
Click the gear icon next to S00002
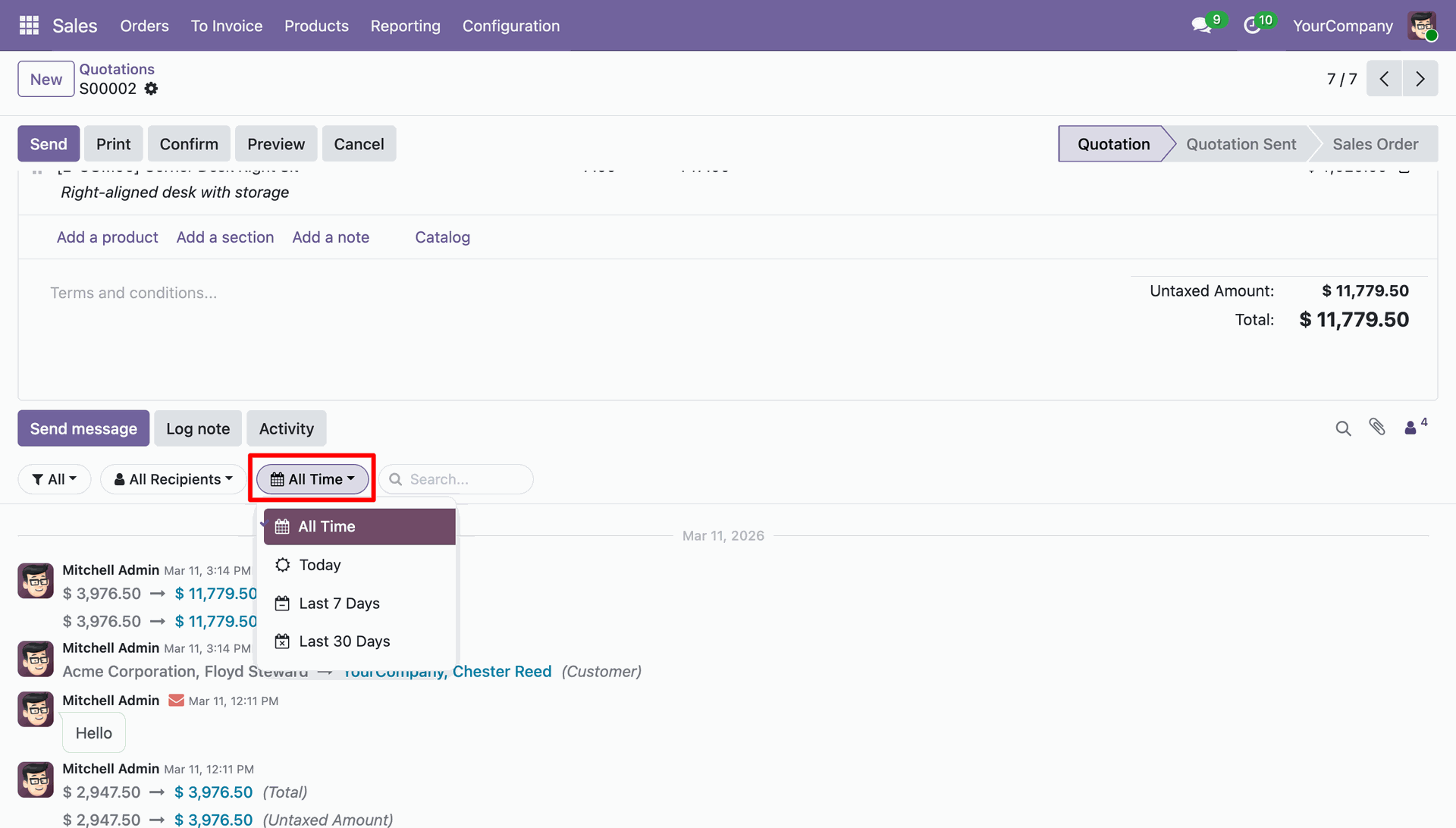pyautogui.click(x=152, y=89)
